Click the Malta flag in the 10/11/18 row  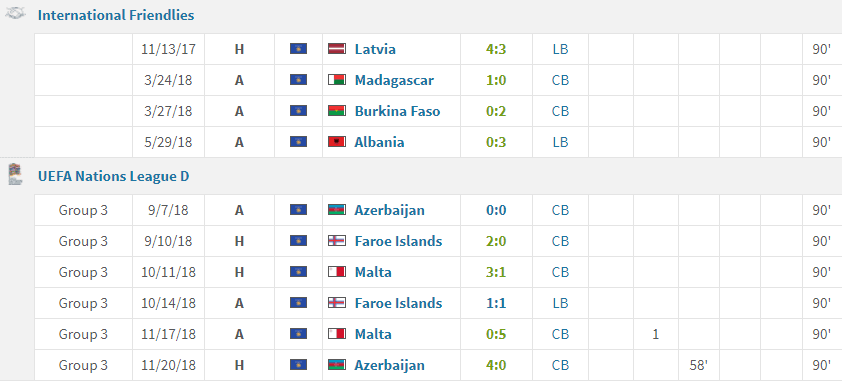tap(337, 272)
